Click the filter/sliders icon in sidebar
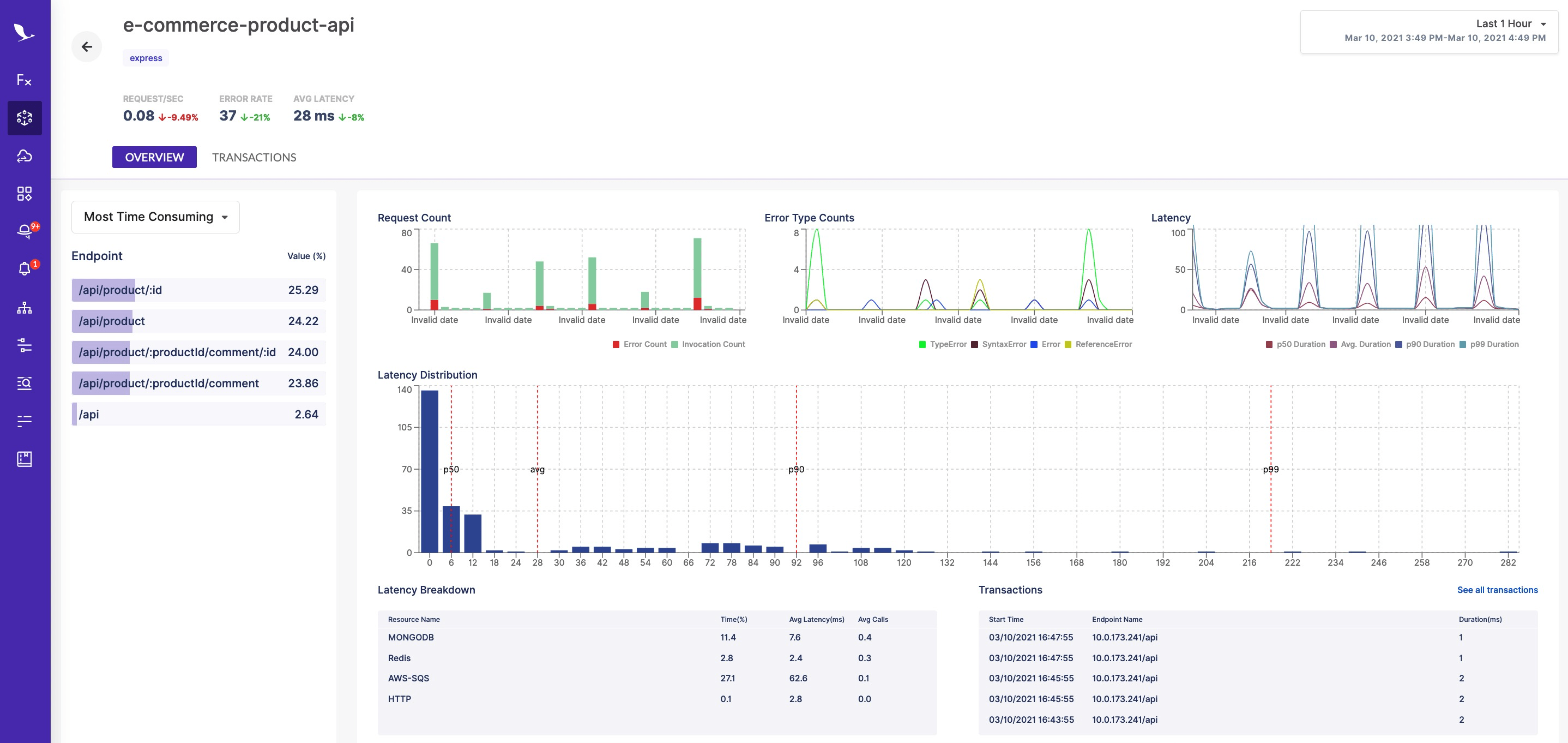The height and width of the screenshot is (743, 1568). pos(24,345)
